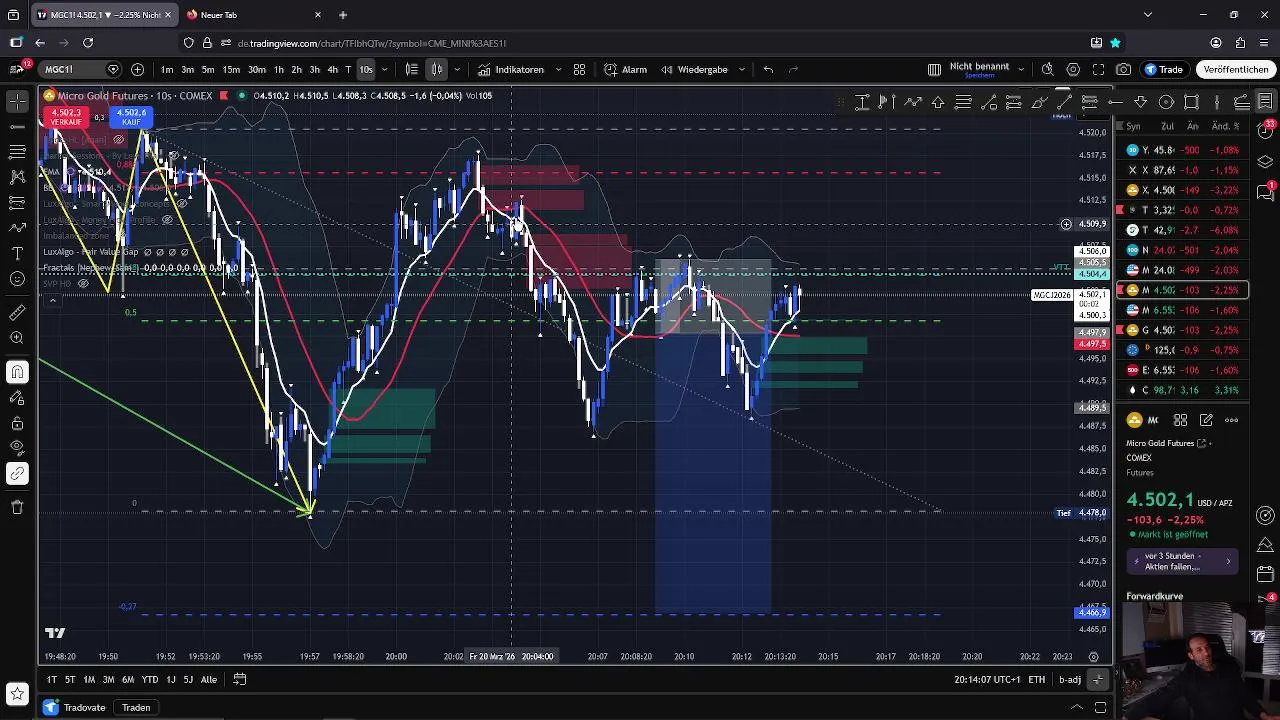Screen dimensions: 1280x720
Task: Click quick search icon in top toolbar
Action: (x=1047, y=69)
